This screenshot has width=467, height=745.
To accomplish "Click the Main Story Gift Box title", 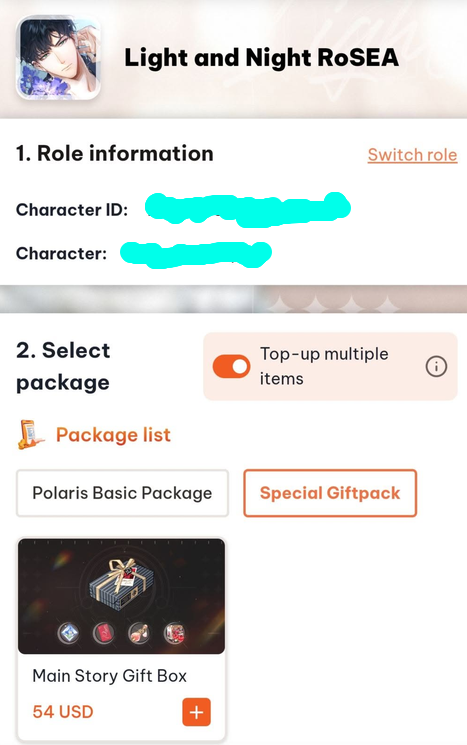I will [x=109, y=676].
